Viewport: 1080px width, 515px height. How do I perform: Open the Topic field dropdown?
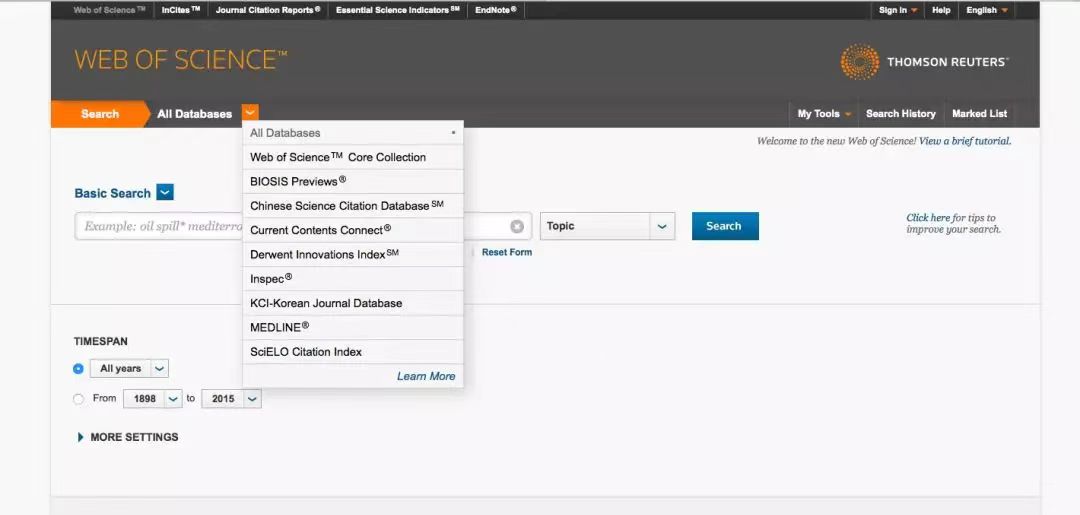click(x=607, y=226)
